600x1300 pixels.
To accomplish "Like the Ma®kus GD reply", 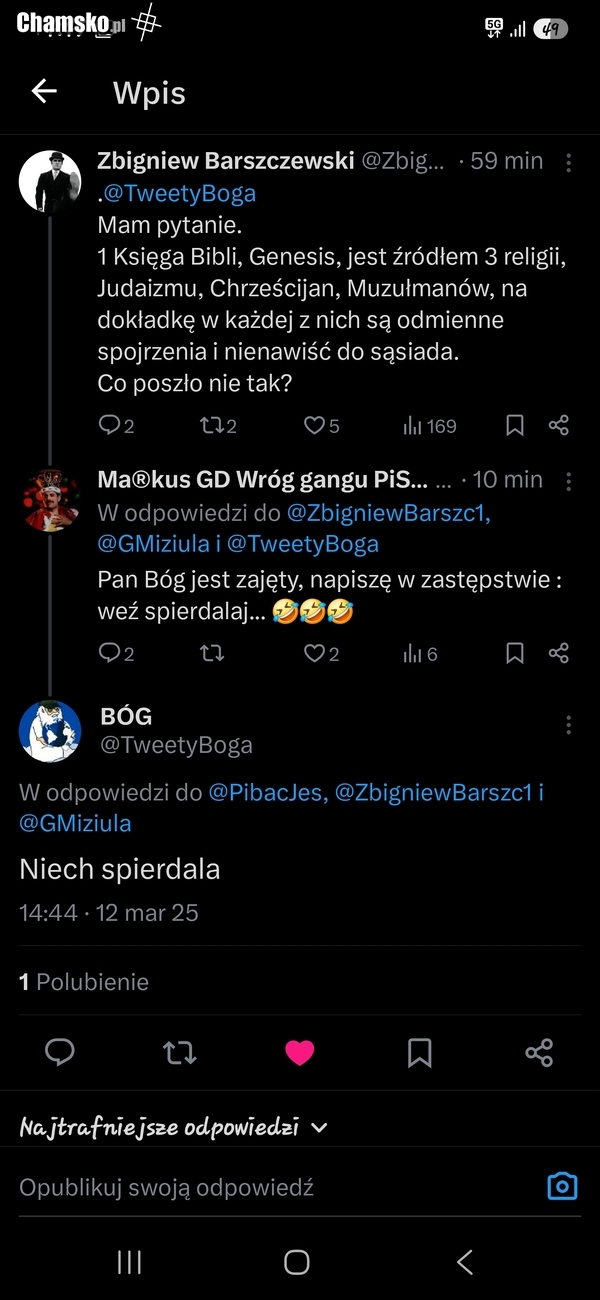I will [x=314, y=653].
